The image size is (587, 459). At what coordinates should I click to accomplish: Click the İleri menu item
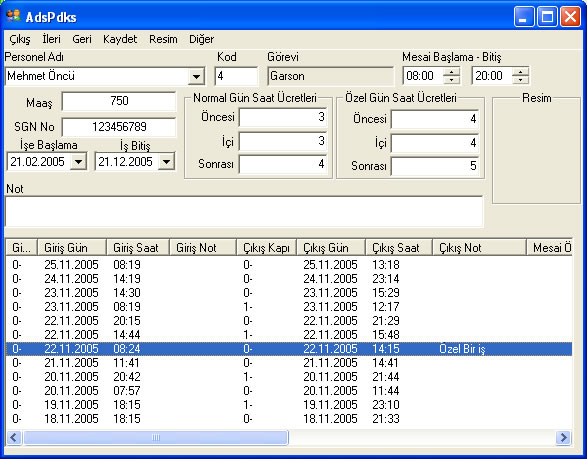click(x=51, y=39)
